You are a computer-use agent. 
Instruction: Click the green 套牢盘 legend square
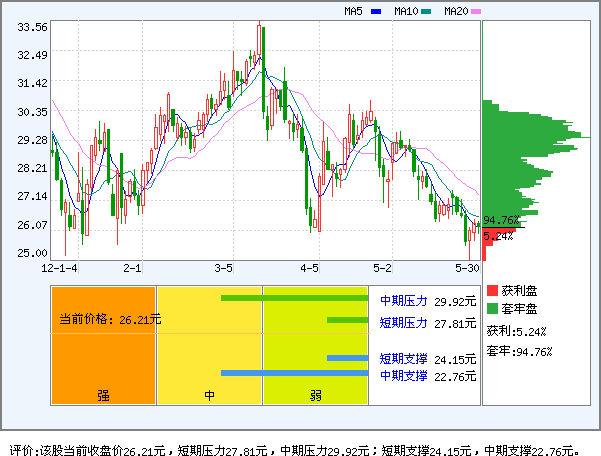point(491,309)
